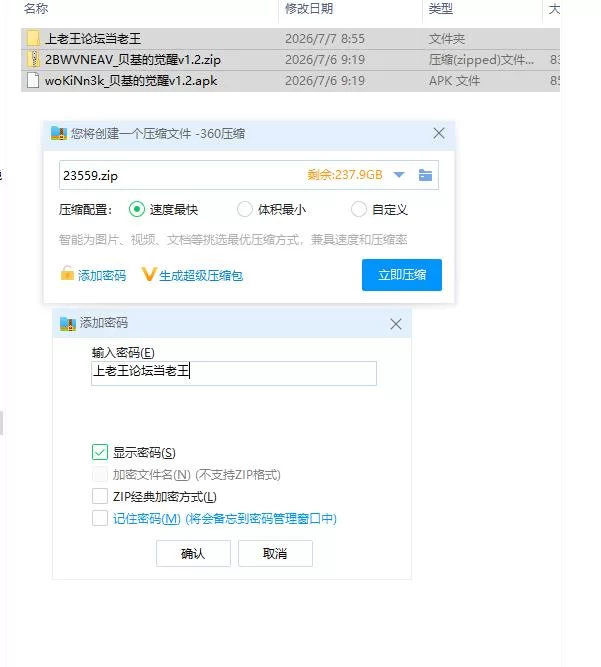Select the 速度最快 compression option
This screenshot has width=601, height=667.
[x=137, y=209]
